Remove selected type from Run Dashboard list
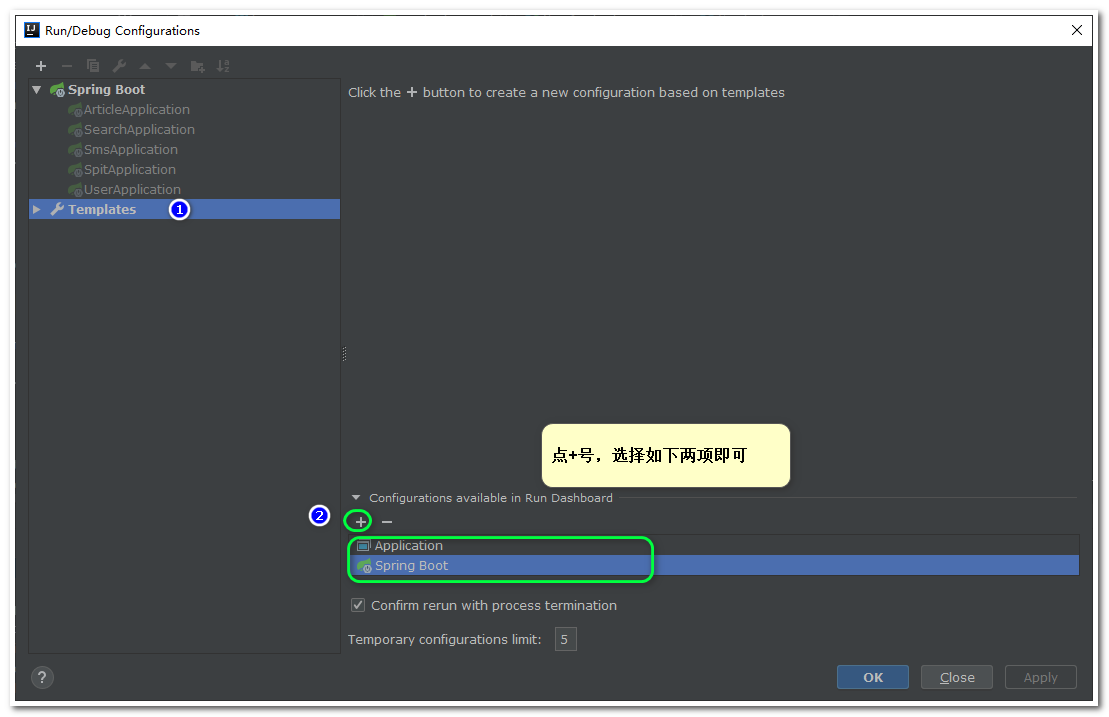Viewport: 1109px width, 717px height. (387, 522)
